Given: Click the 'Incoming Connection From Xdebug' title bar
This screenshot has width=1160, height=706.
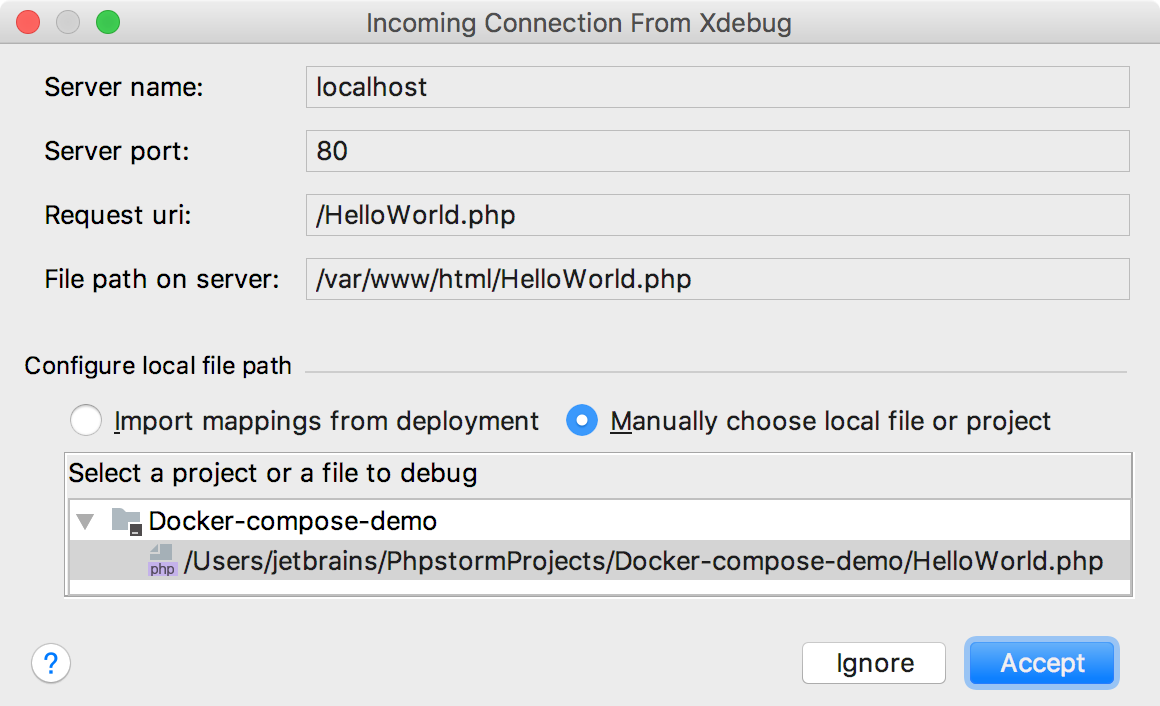Looking at the screenshot, I should click(x=579, y=22).
